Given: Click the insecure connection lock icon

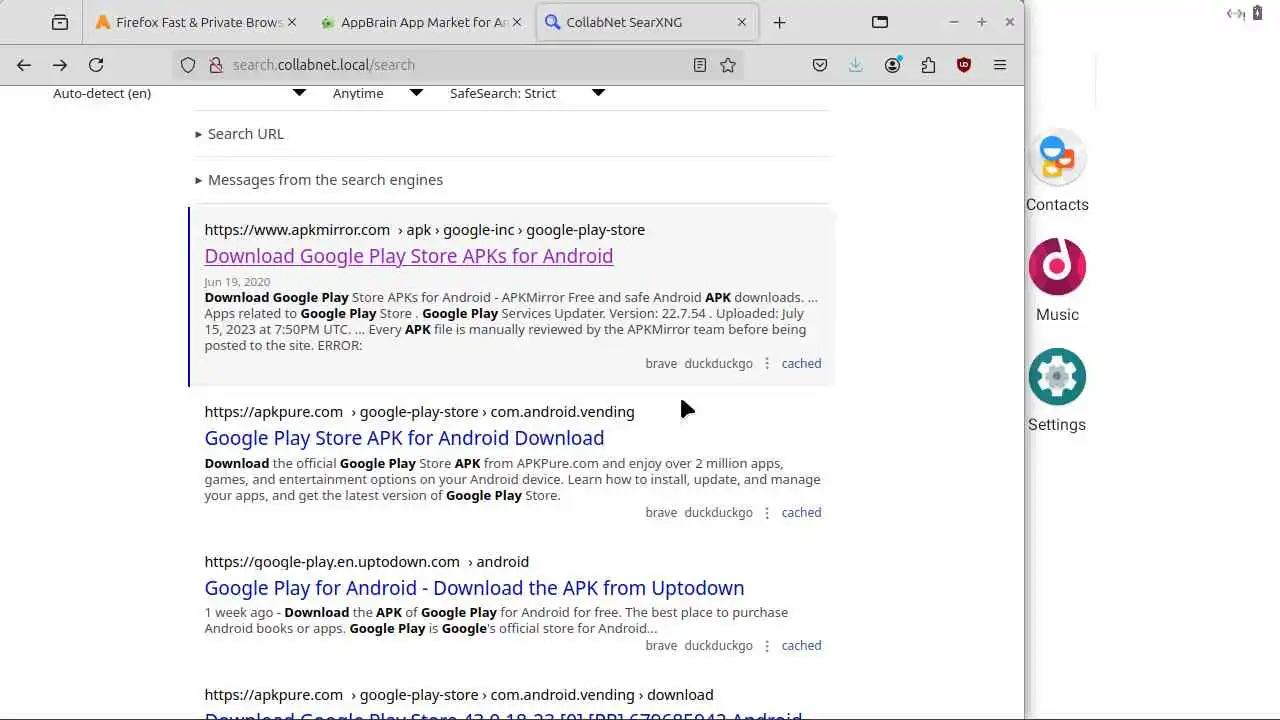Looking at the screenshot, I should click(x=215, y=65).
